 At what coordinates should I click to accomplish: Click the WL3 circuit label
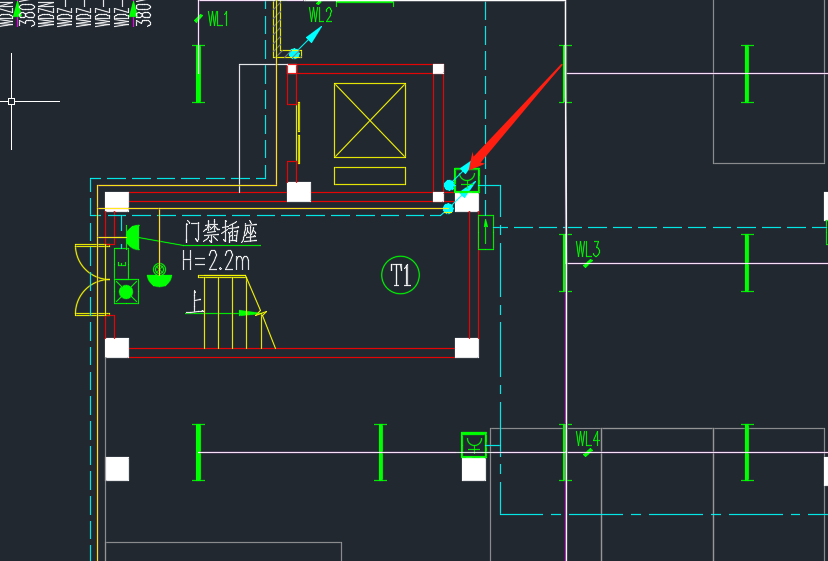(x=588, y=249)
